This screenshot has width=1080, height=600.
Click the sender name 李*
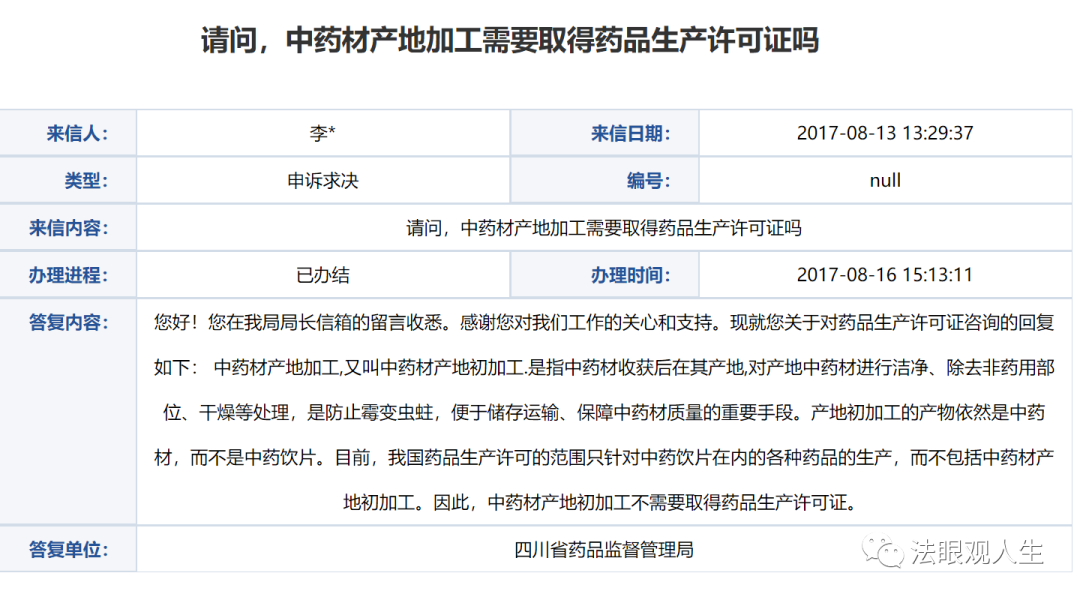(323, 133)
